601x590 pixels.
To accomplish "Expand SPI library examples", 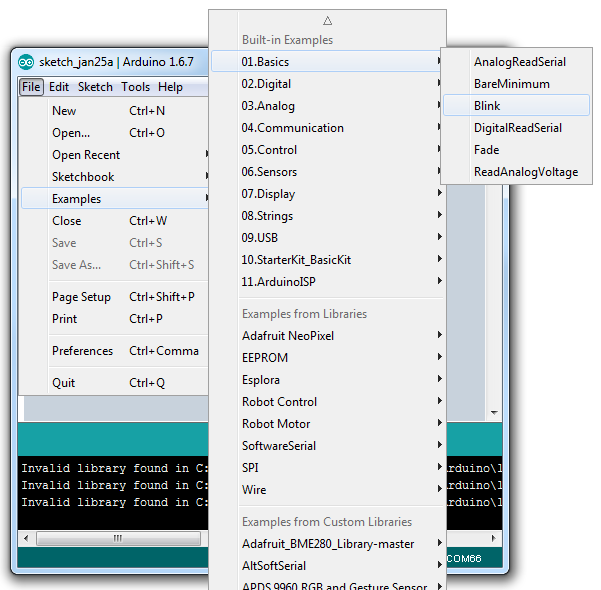I will coord(327,467).
